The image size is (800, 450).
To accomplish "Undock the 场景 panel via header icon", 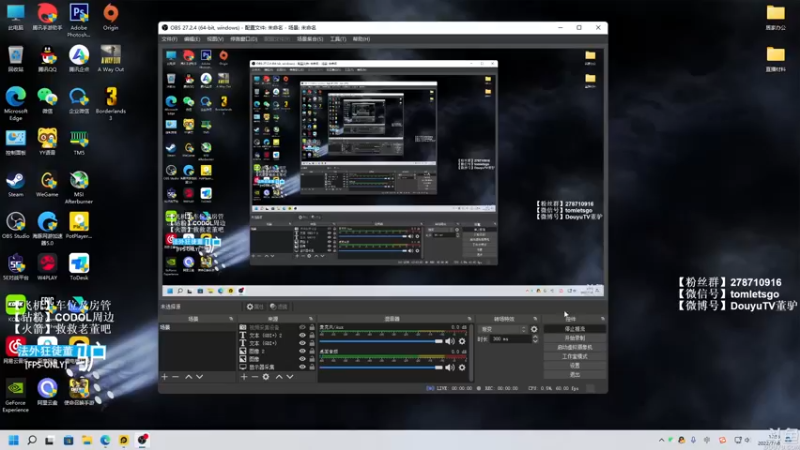I will point(231,319).
